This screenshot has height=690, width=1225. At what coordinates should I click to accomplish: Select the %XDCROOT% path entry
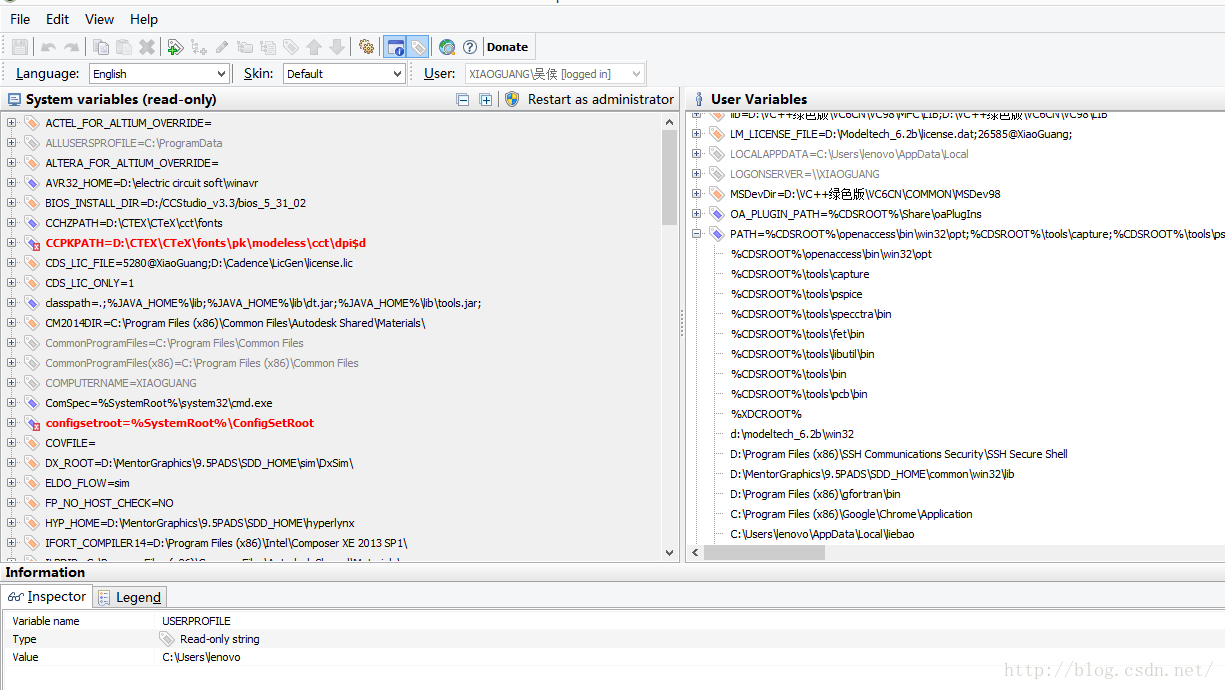(766, 414)
